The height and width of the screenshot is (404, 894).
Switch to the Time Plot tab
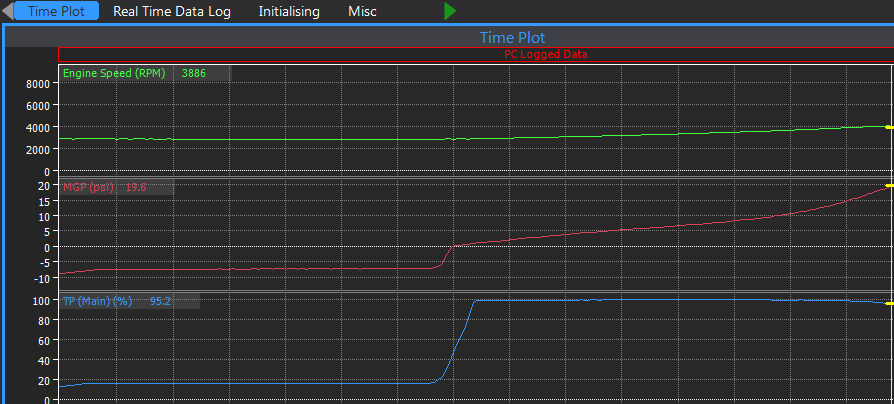click(56, 11)
